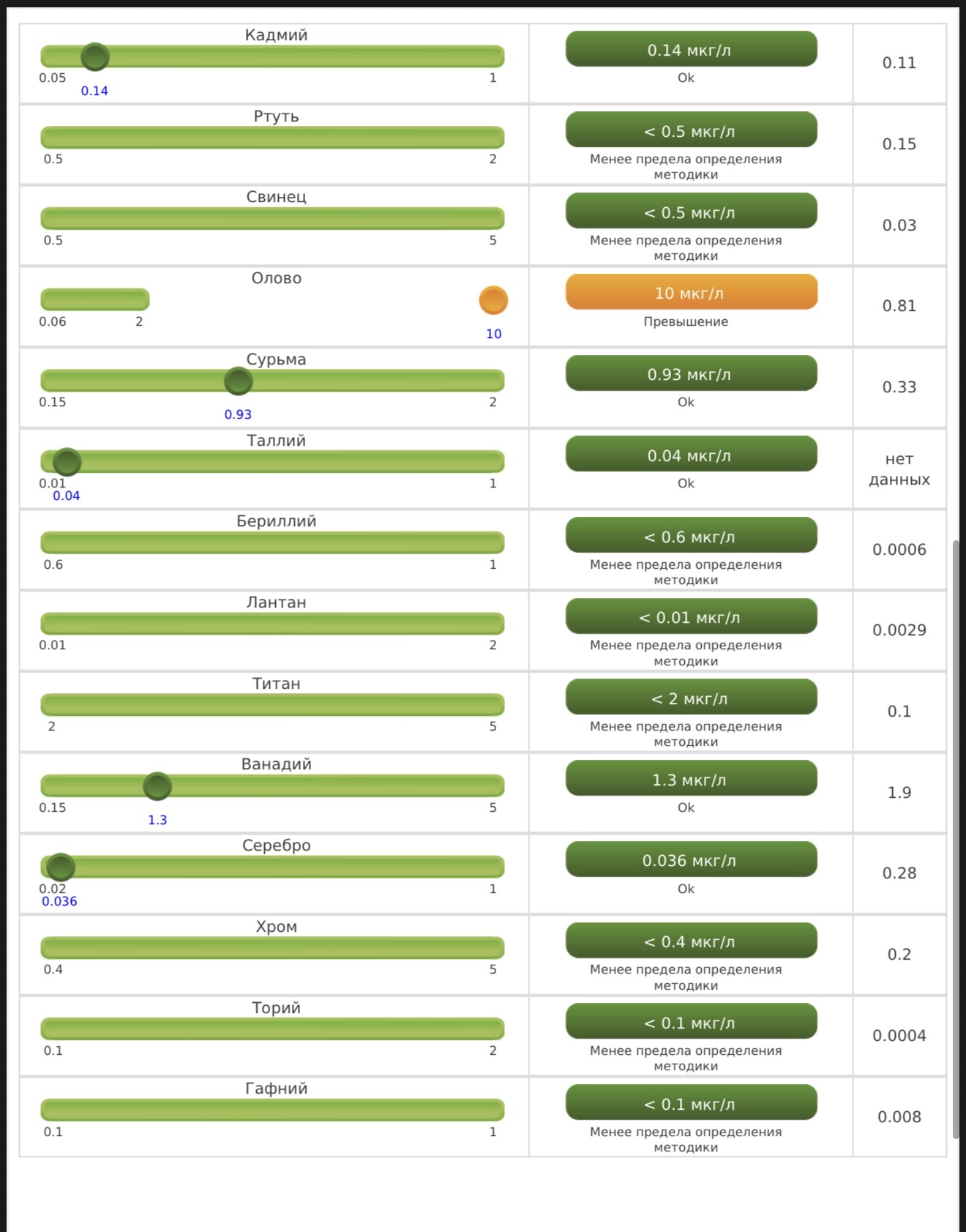Click the 1.3 мкг/л result badge
The height and width of the screenshot is (1232, 966).
[x=691, y=779]
